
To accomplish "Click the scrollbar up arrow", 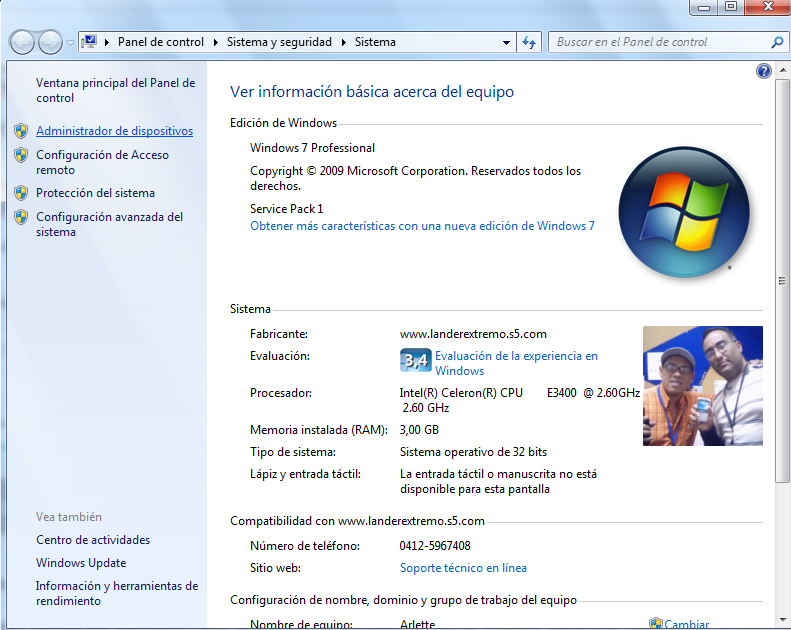I will (x=782, y=70).
